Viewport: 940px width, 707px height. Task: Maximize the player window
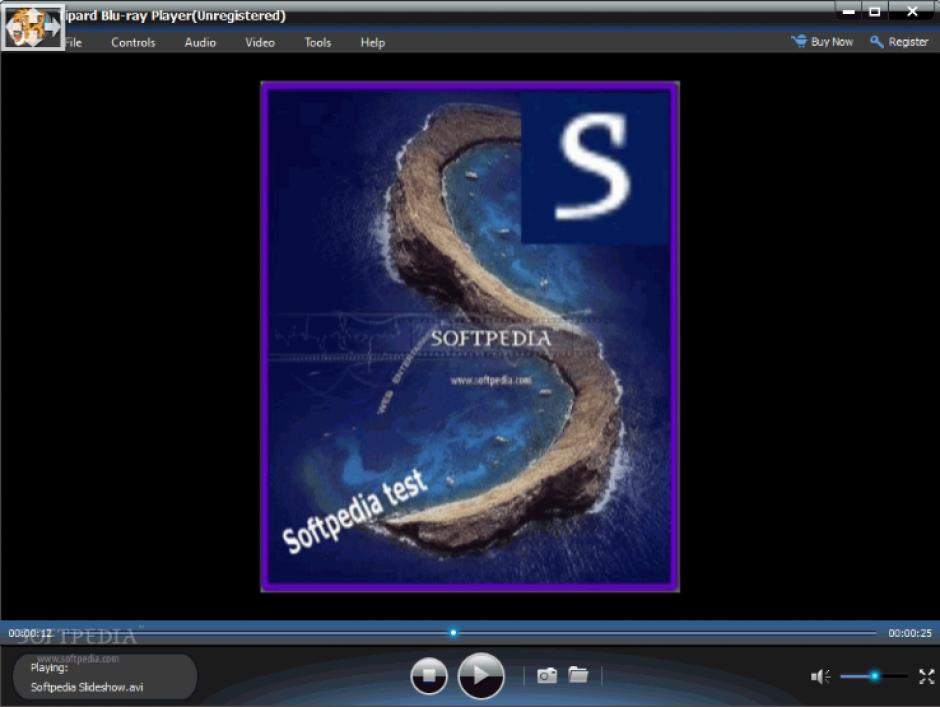[875, 11]
